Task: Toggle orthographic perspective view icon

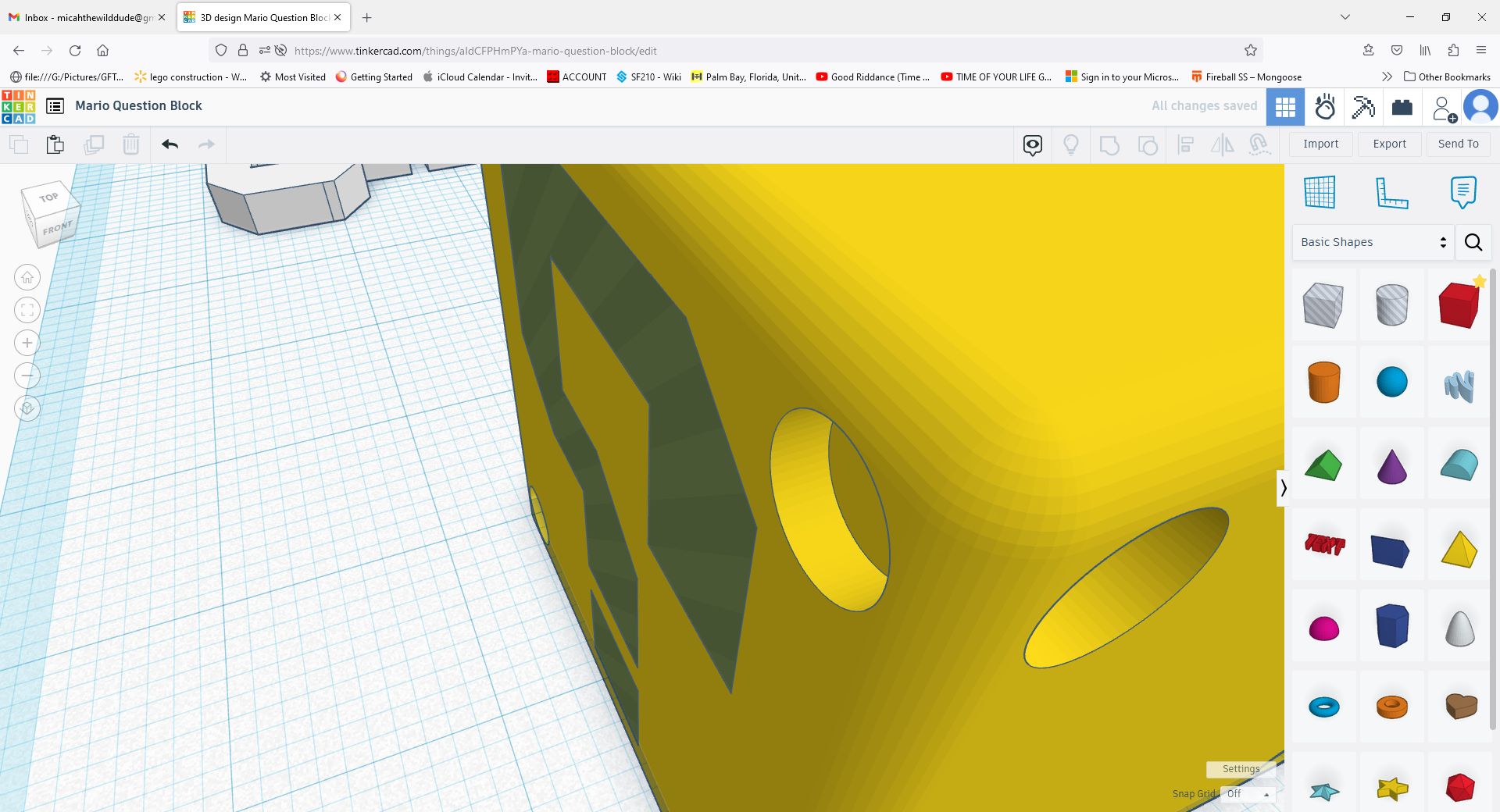Action: click(27, 408)
